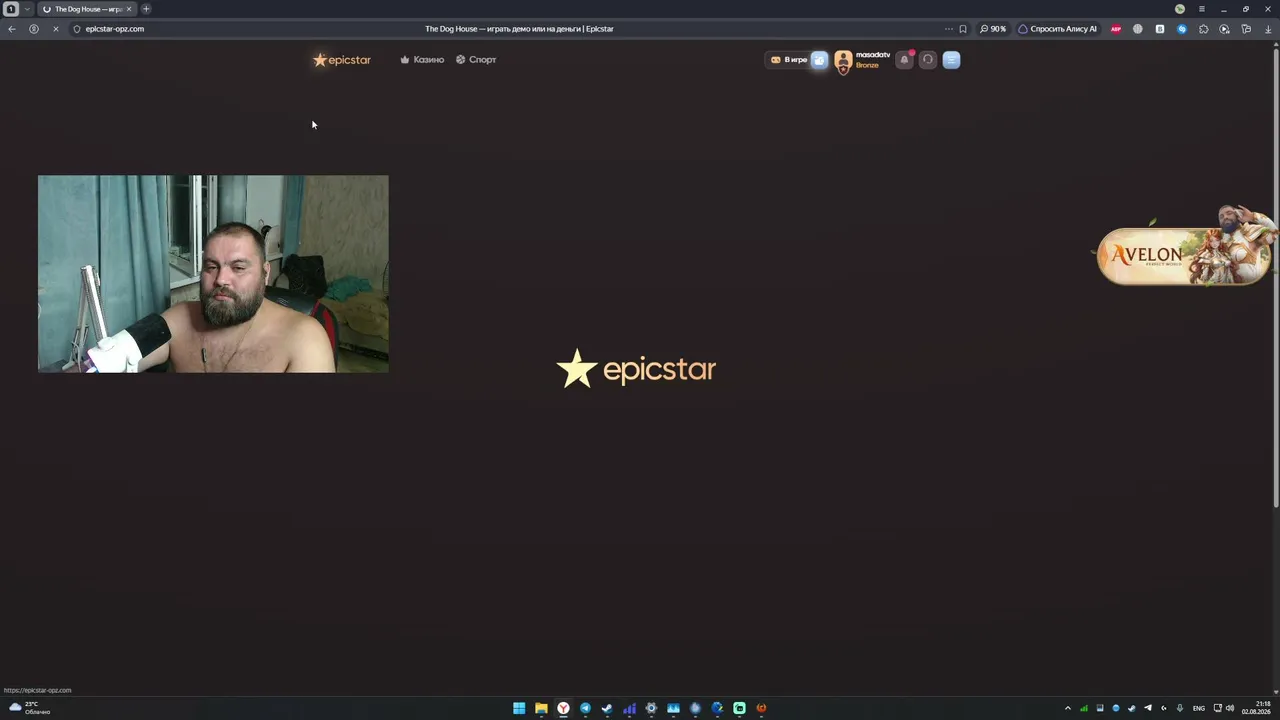Viewport: 1280px width, 720px height.
Task: Open the tab counter panel
Action: point(11,9)
